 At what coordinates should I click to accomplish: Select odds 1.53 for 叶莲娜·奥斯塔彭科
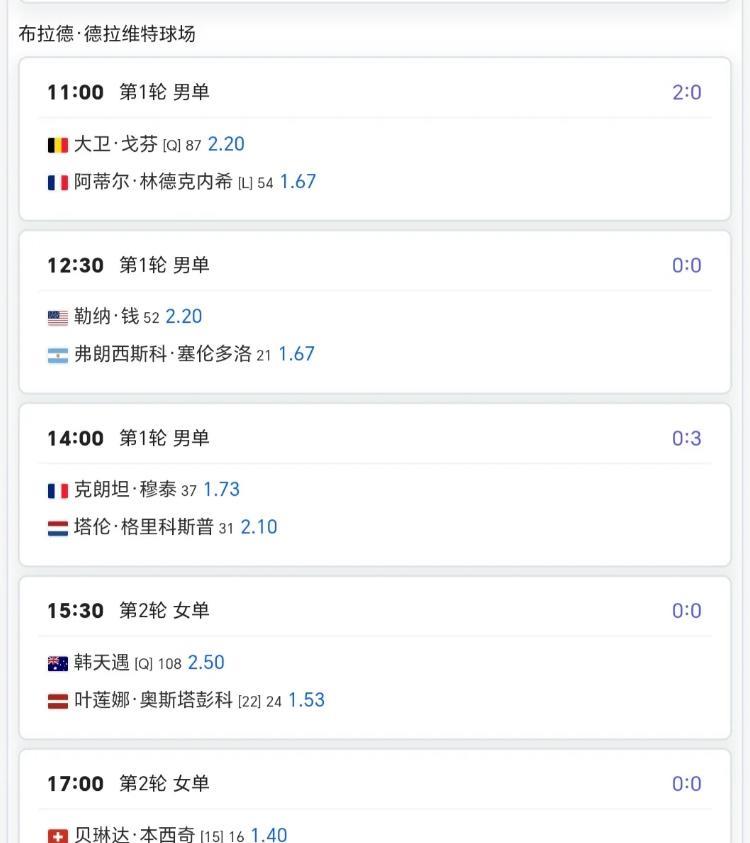306,700
